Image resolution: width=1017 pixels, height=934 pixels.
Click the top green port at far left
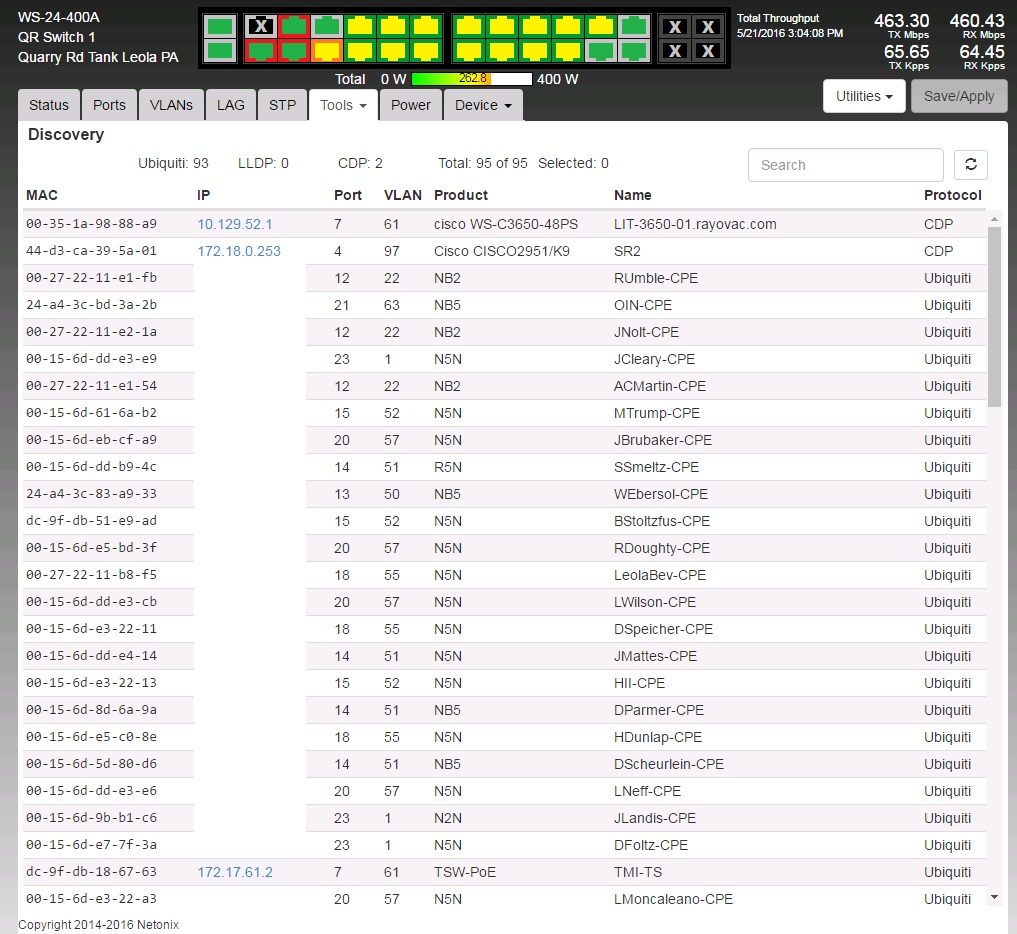pos(221,27)
